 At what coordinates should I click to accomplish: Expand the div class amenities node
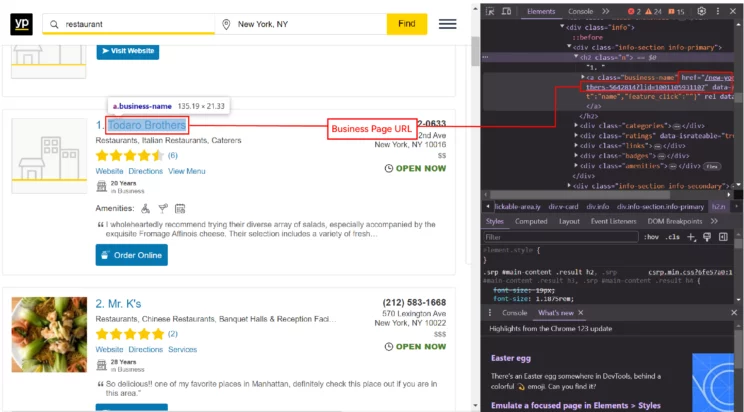coord(576,166)
